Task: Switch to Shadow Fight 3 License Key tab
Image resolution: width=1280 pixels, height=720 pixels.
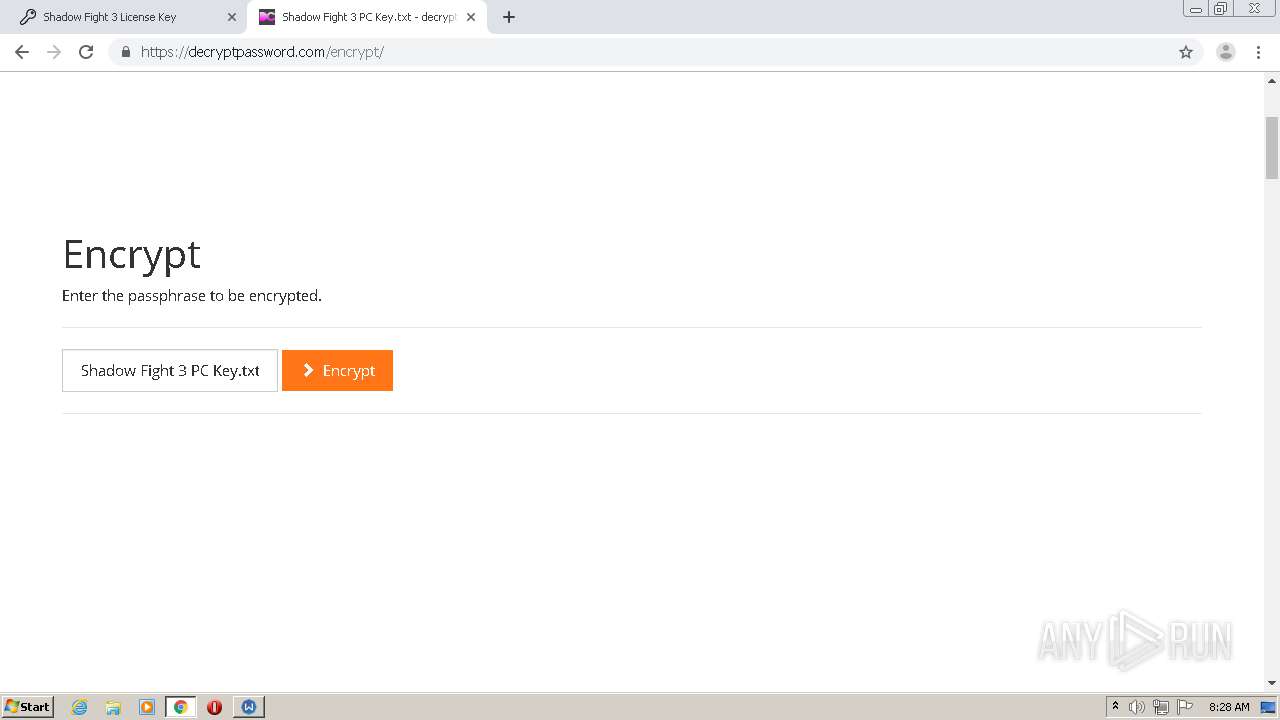Action: click(125, 17)
